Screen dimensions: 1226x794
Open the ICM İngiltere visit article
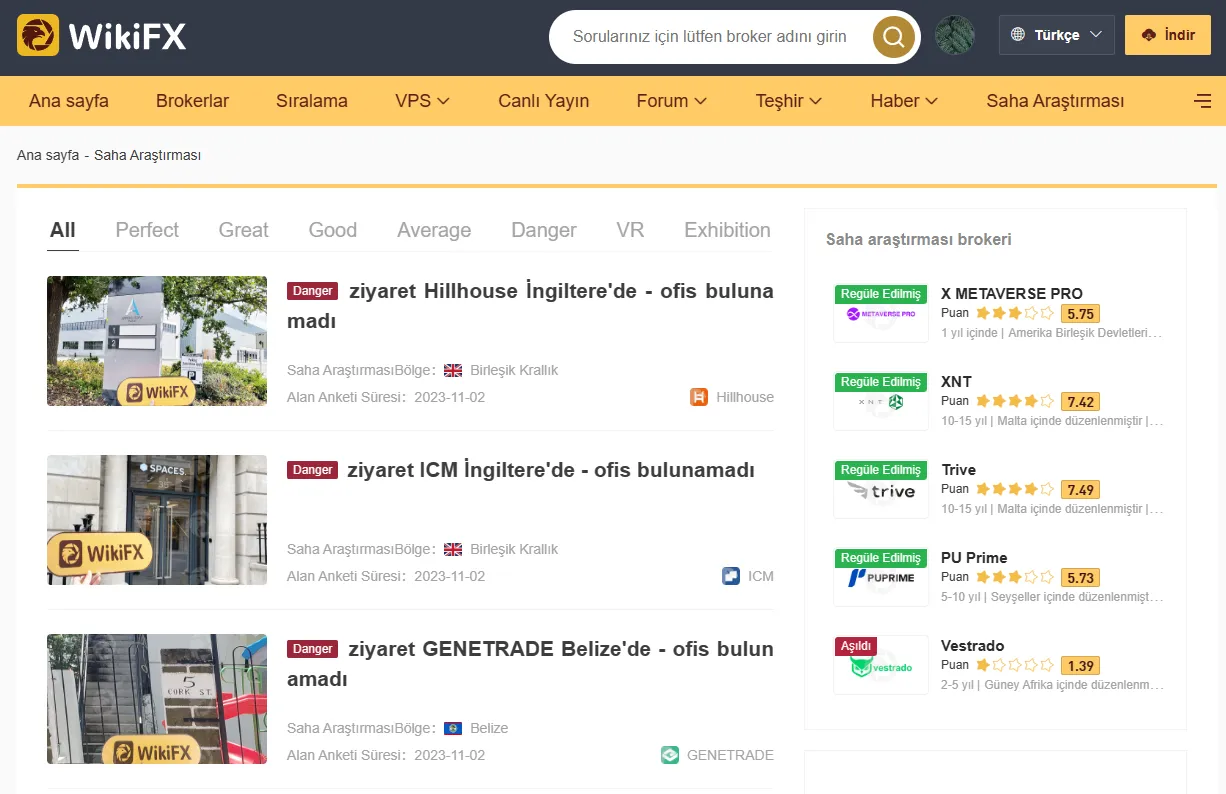[551, 470]
